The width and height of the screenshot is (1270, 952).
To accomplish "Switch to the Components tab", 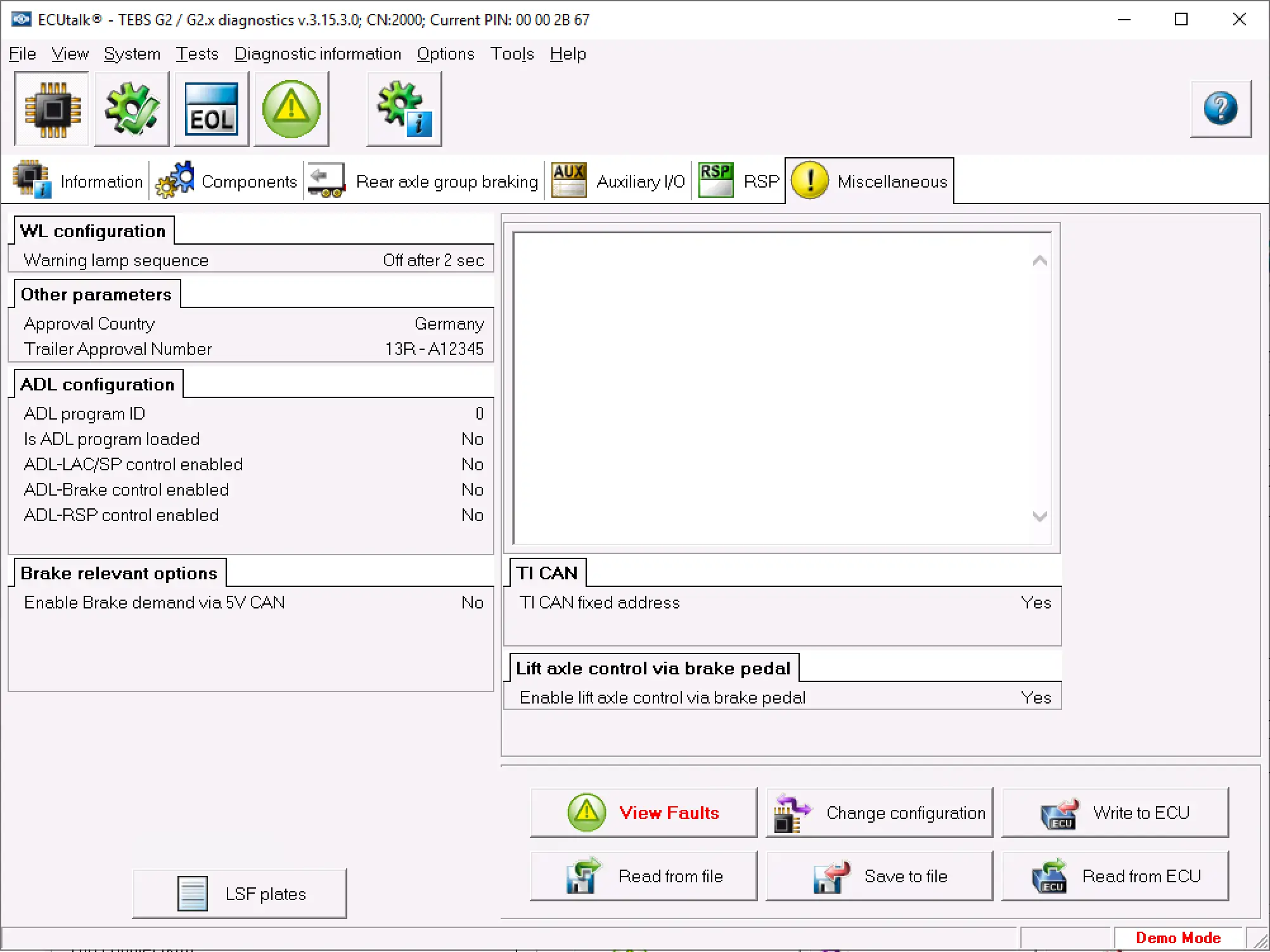I will (x=227, y=181).
